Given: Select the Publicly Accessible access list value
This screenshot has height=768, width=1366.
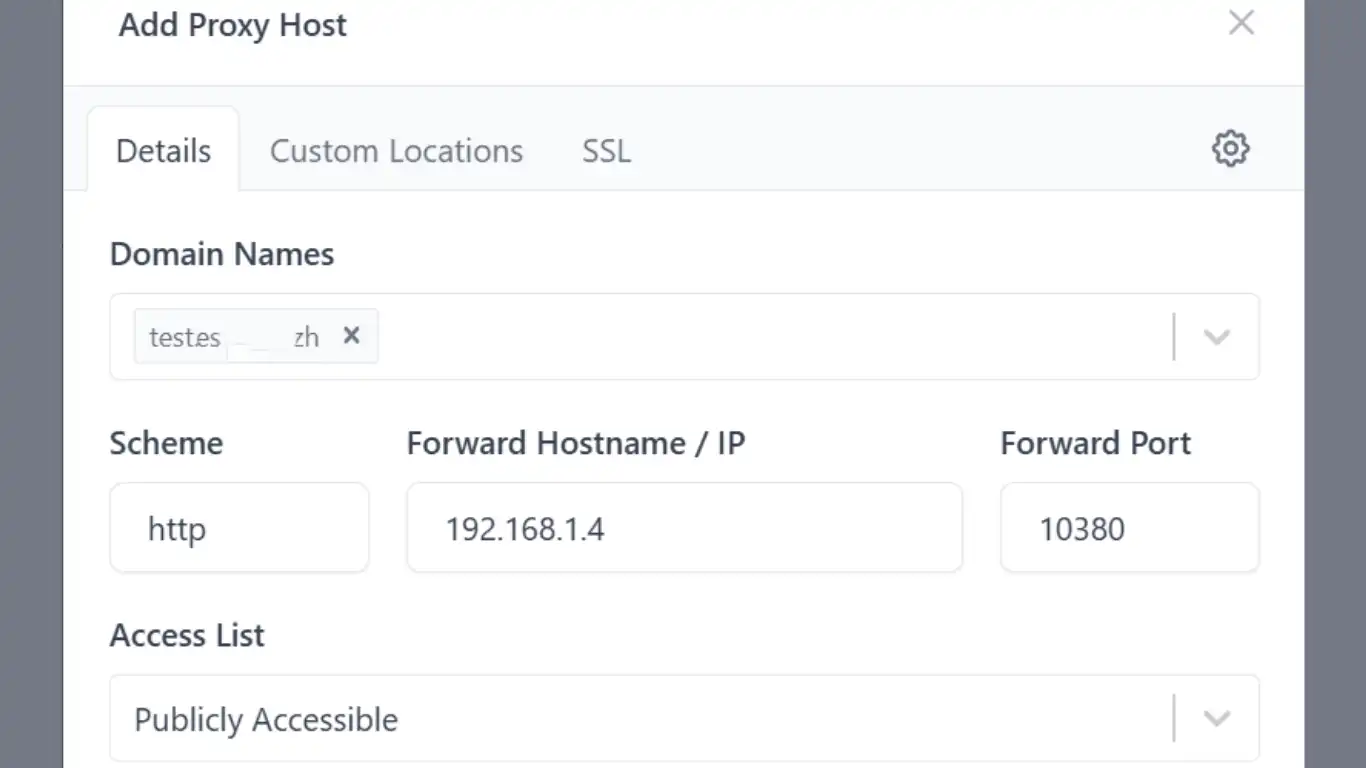Looking at the screenshot, I should coord(266,720).
